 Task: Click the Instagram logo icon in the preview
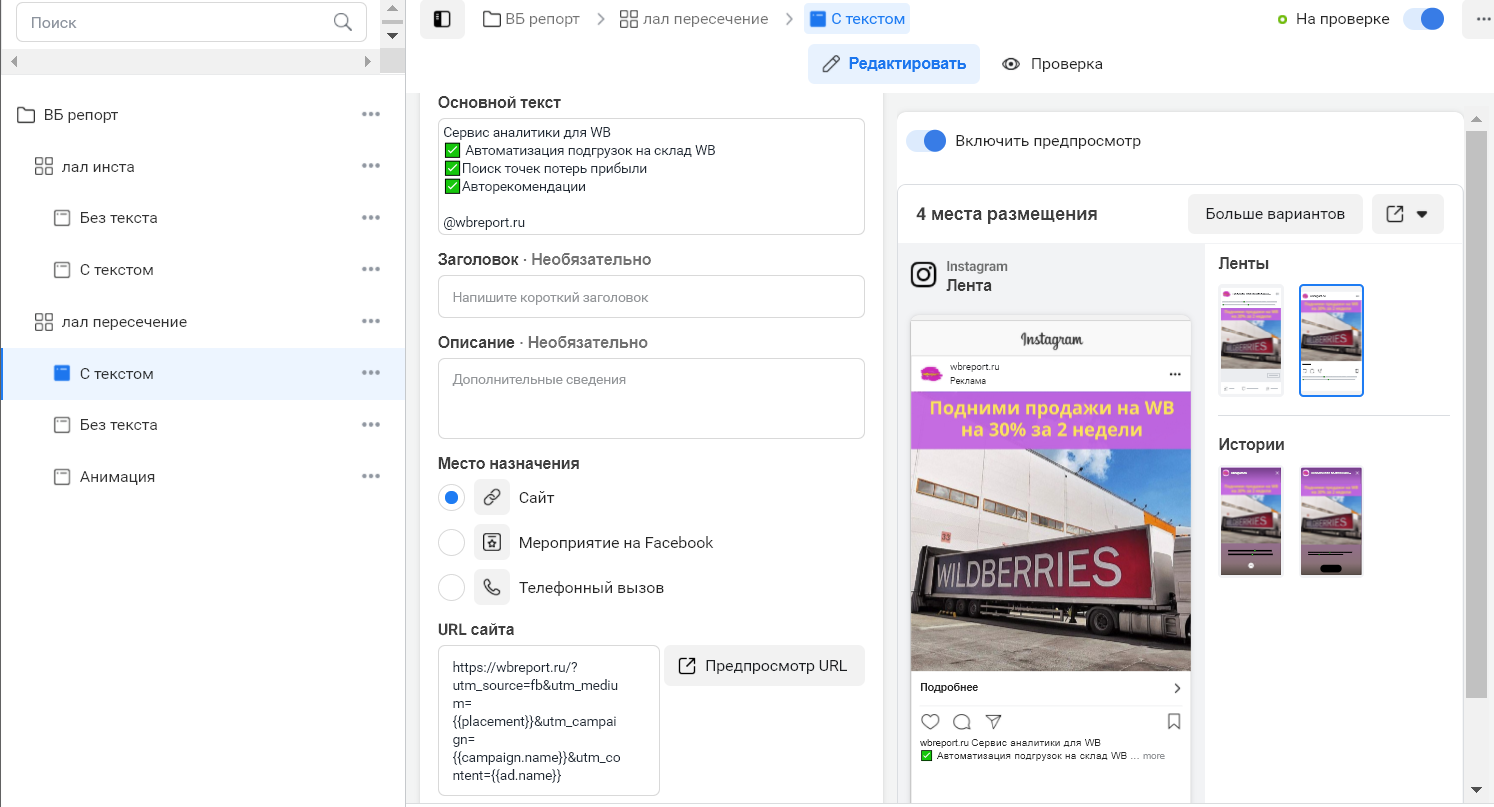(923, 275)
